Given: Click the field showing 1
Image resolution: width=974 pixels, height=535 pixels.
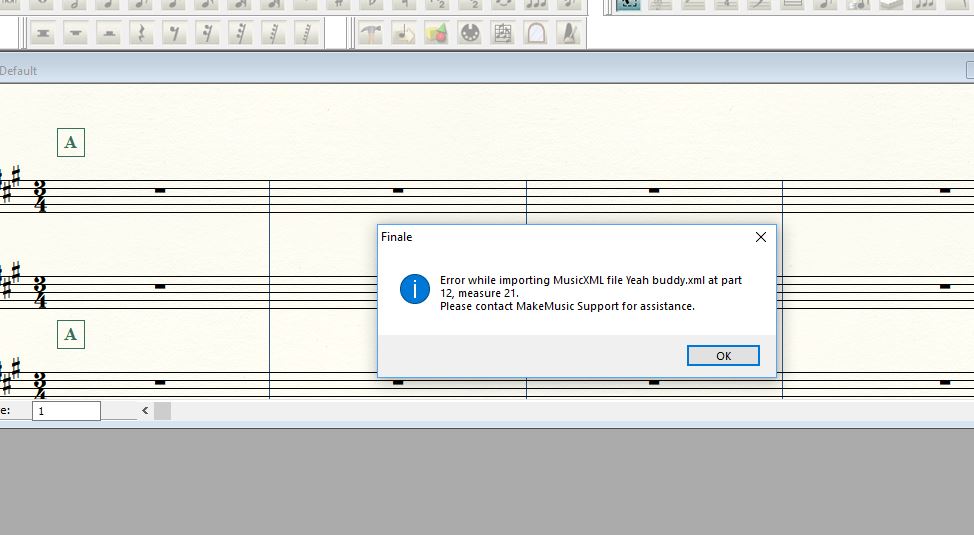Looking at the screenshot, I should tap(66, 411).
